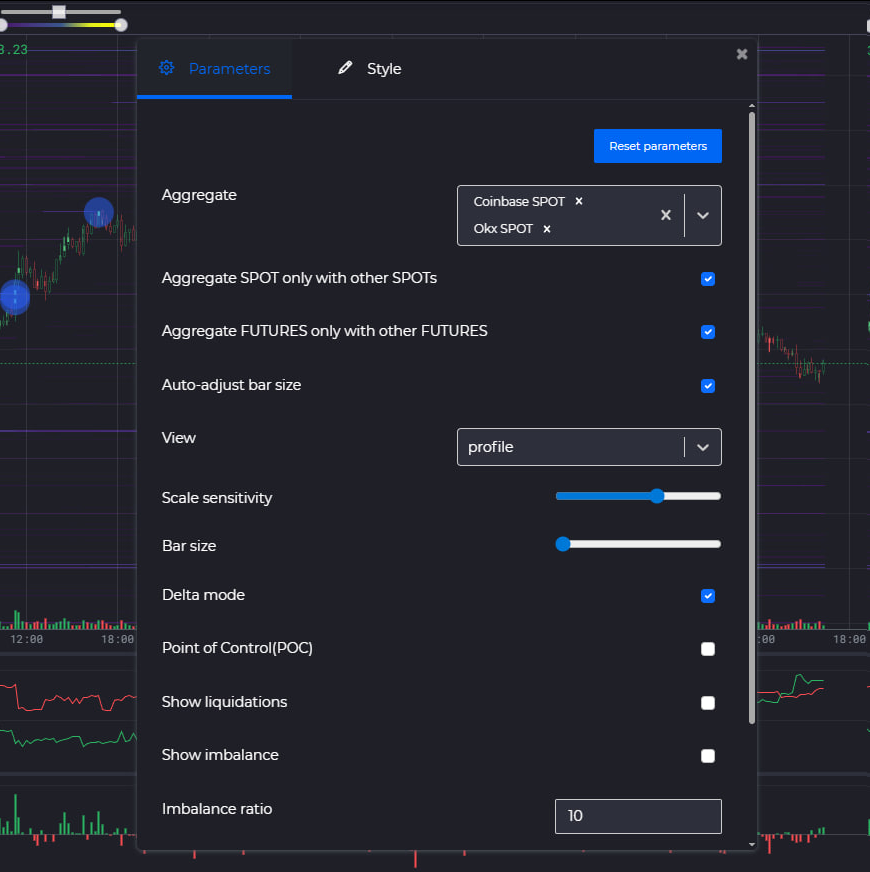Expand the Aggregate dropdown arrow

coord(703,215)
